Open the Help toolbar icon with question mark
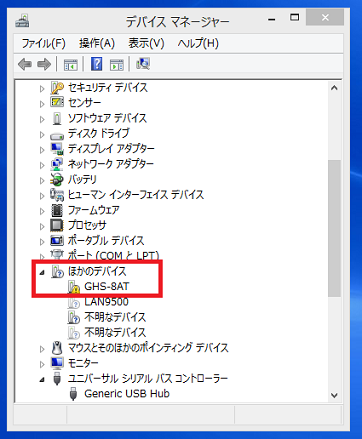 pyautogui.click(x=97, y=64)
